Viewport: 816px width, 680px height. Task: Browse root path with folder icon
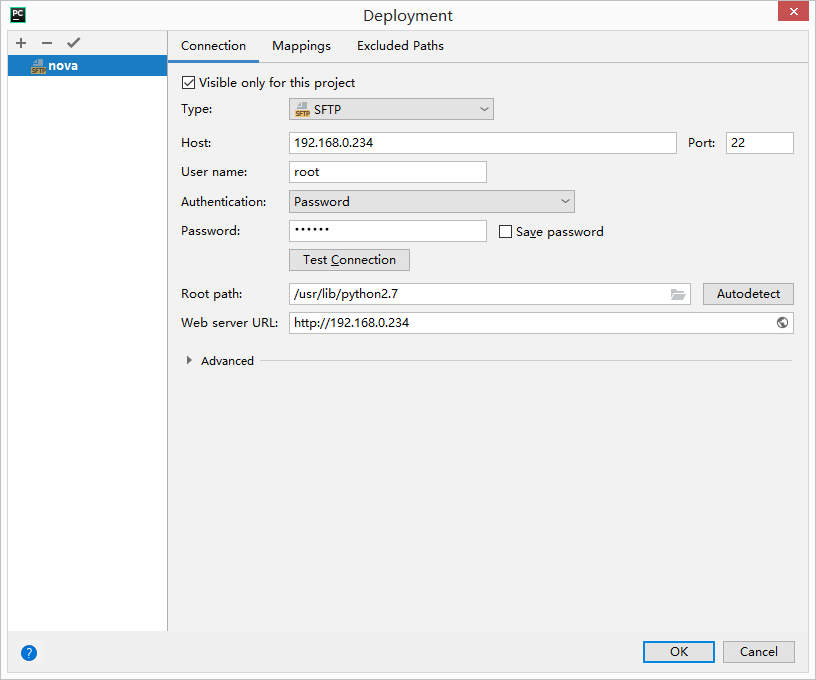[678, 294]
